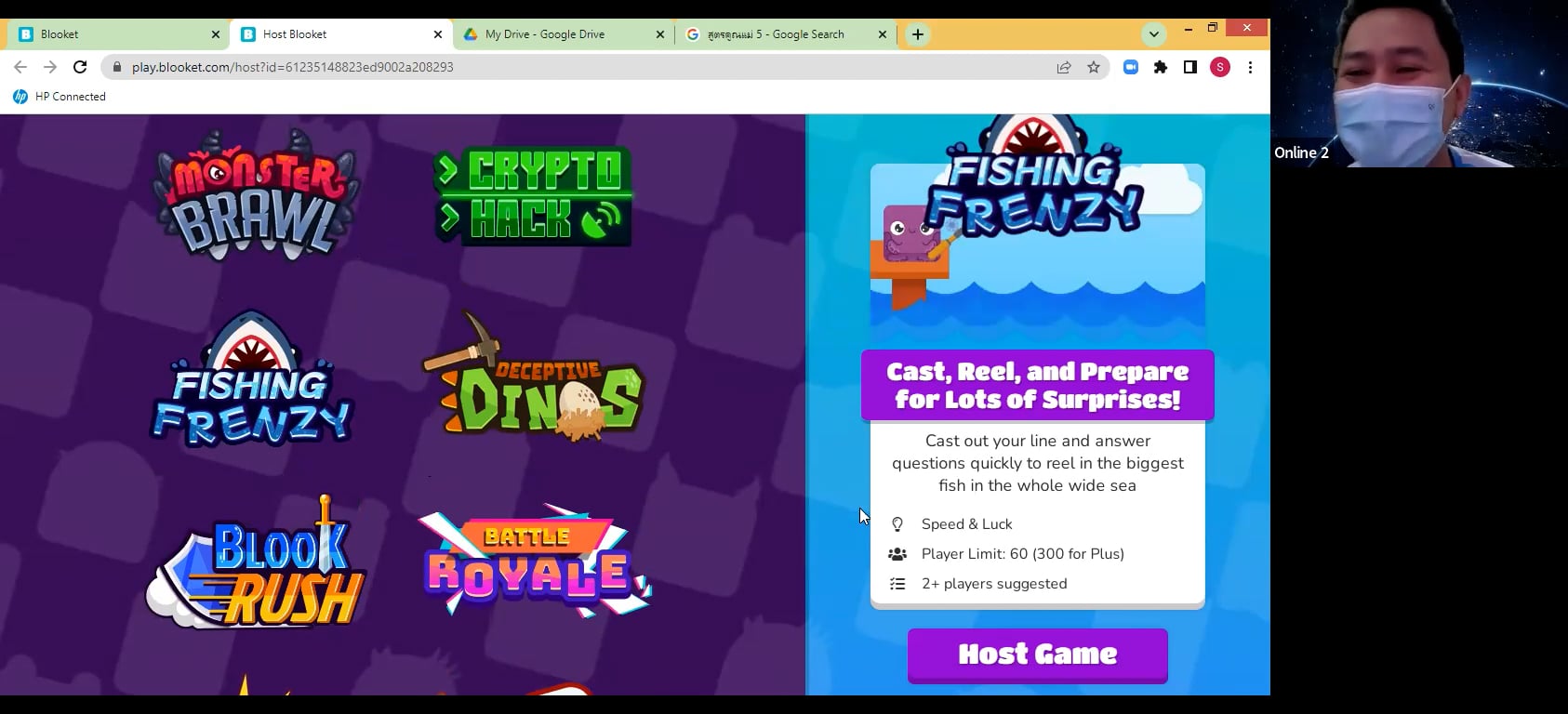Toggle the browser side panel
This screenshot has height=714, width=1568.
click(1190, 67)
